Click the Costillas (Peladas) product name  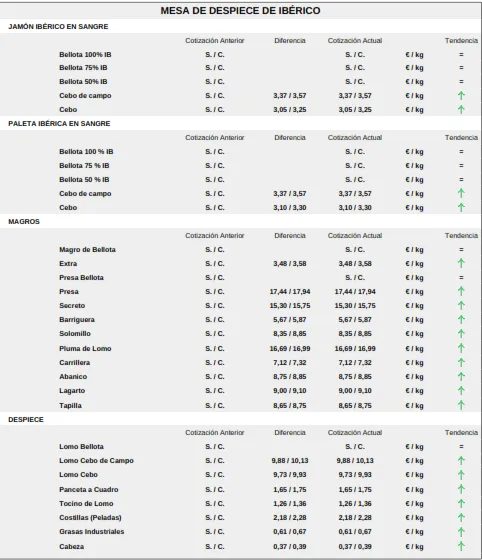tap(90, 518)
